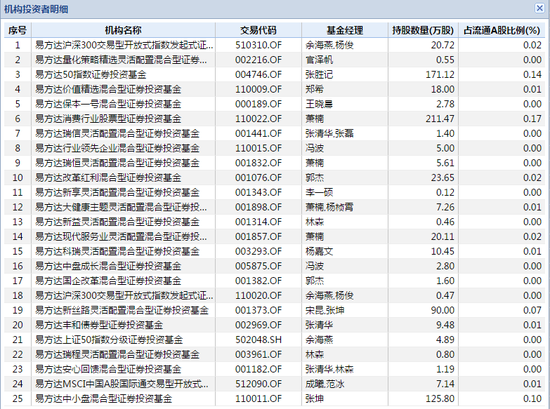The width and height of the screenshot is (550, 409).
Task: Click fund manager 李一硕
Action: [319, 193]
